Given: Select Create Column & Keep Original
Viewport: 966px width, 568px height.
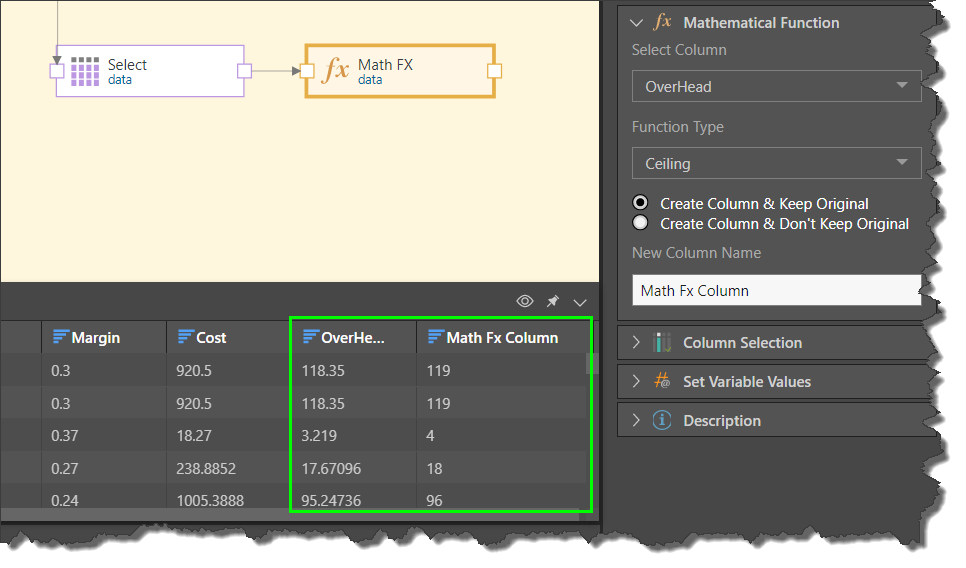Looking at the screenshot, I should click(641, 203).
